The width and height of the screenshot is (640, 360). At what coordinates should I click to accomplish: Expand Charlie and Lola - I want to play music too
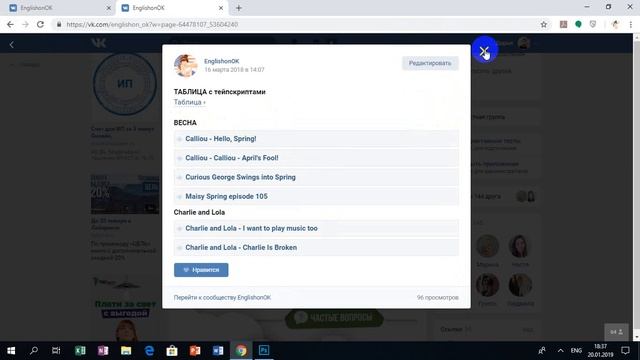[316, 228]
